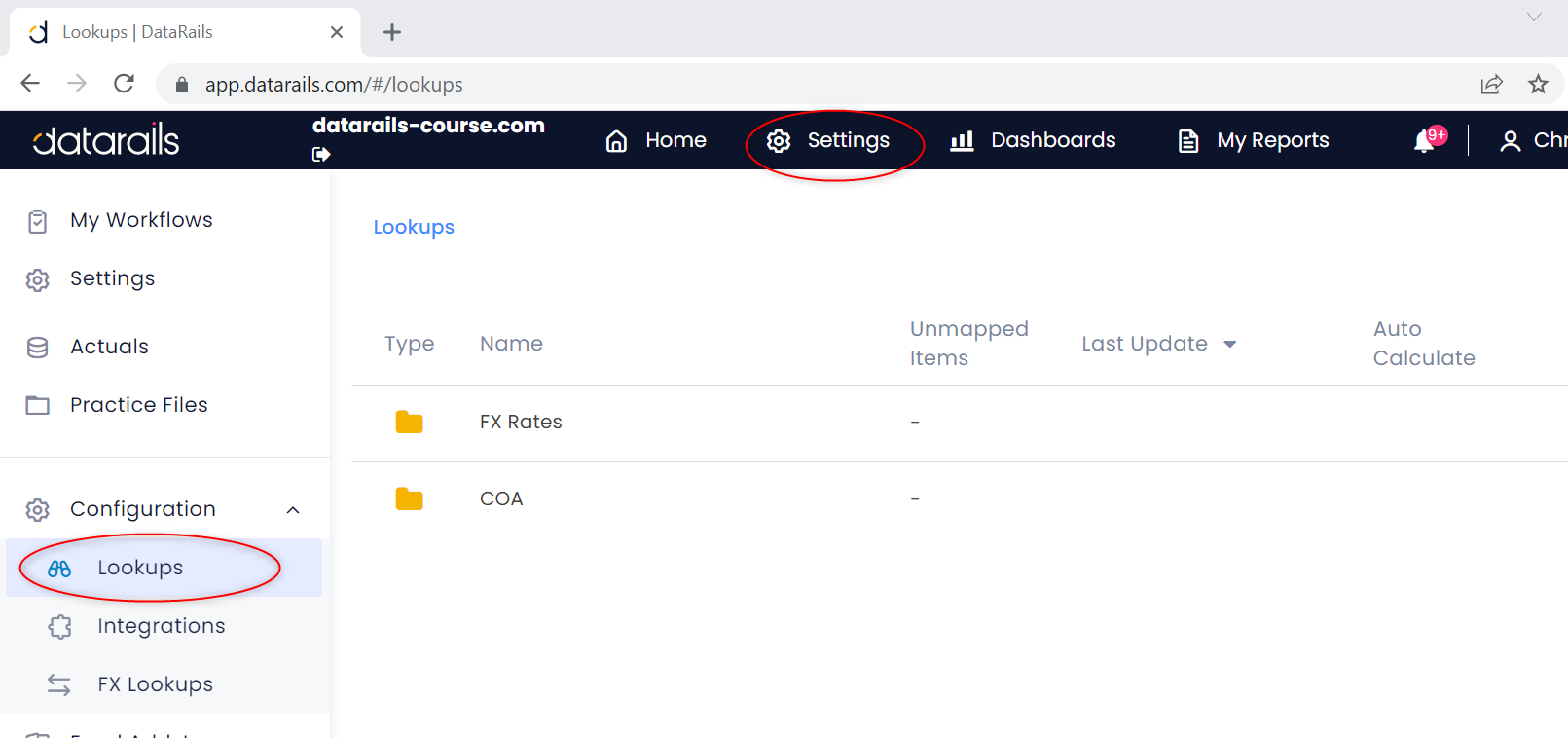Screen dimensions: 1568x738
Task: Open Settings in top navigation bar
Action: click(828, 140)
